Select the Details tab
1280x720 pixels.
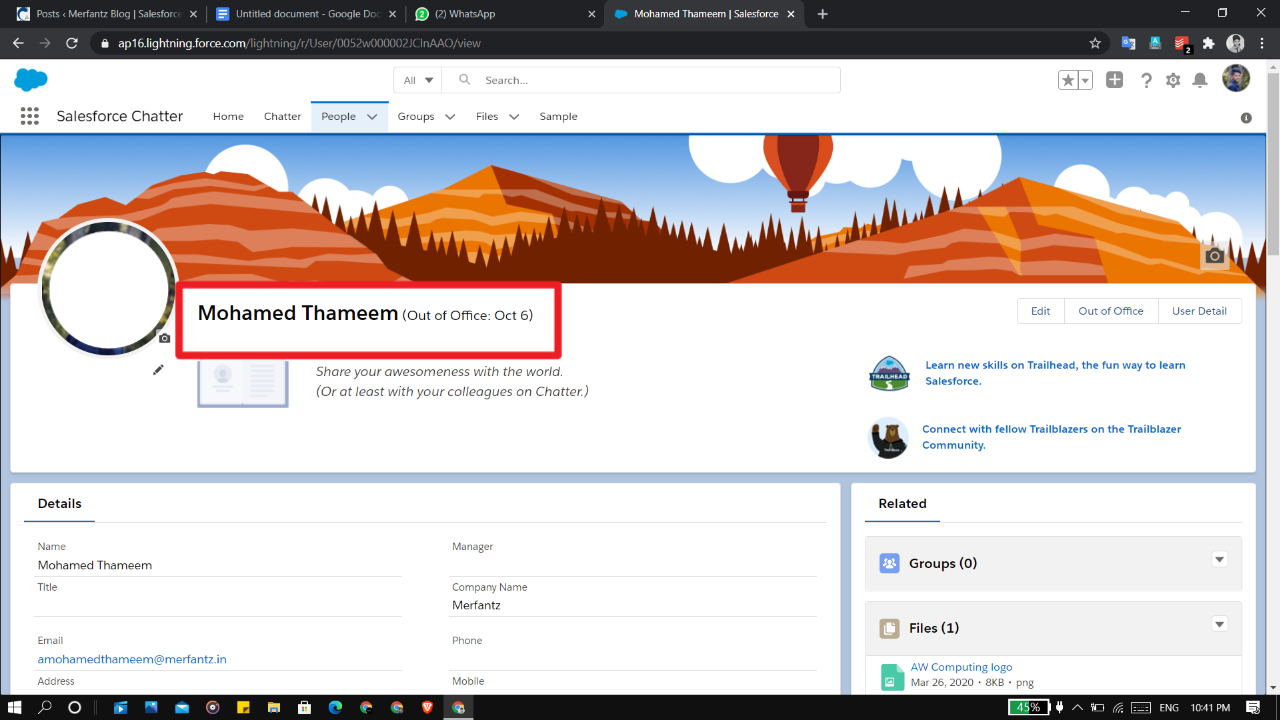(60, 504)
